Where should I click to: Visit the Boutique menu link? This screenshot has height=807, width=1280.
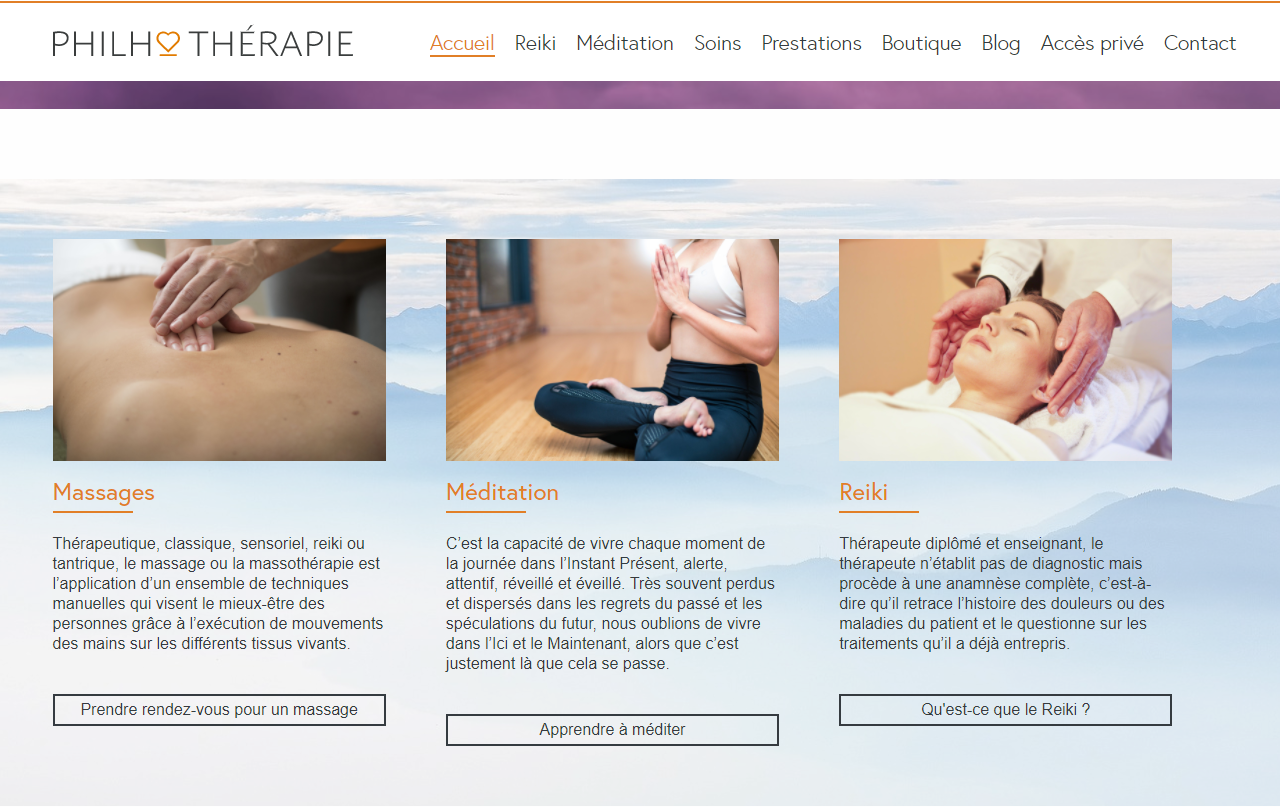pyautogui.click(x=921, y=43)
